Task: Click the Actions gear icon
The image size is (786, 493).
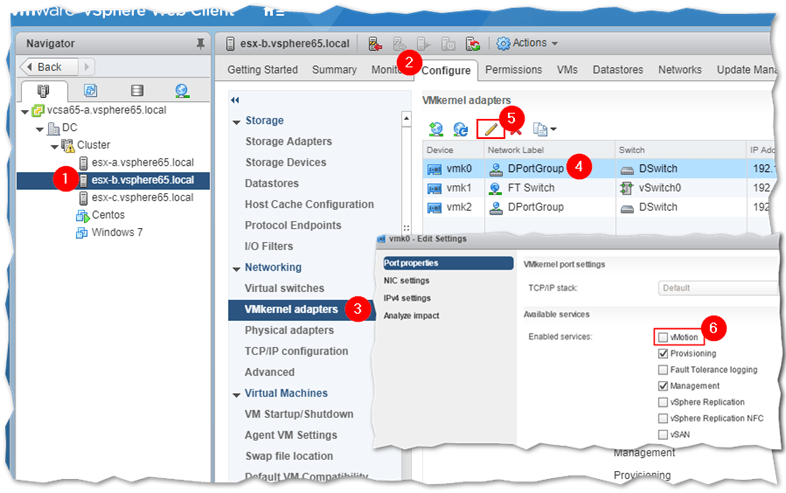Action: tap(503, 44)
